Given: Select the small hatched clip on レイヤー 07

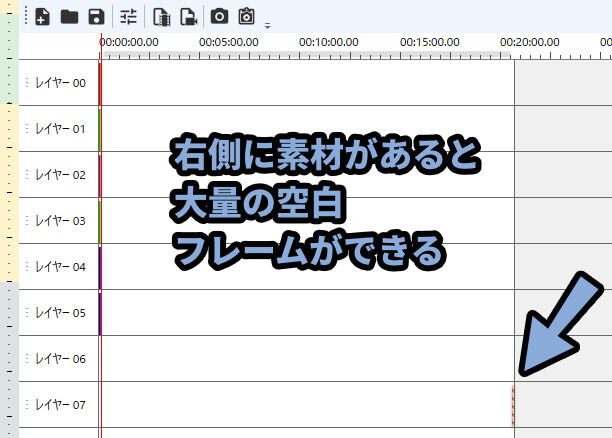Looking at the screenshot, I should [x=513, y=406].
